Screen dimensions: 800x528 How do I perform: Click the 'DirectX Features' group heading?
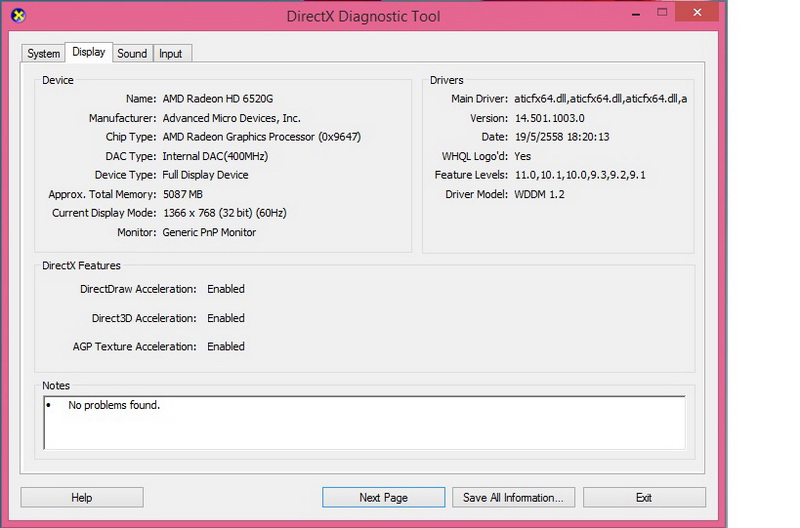[81, 265]
